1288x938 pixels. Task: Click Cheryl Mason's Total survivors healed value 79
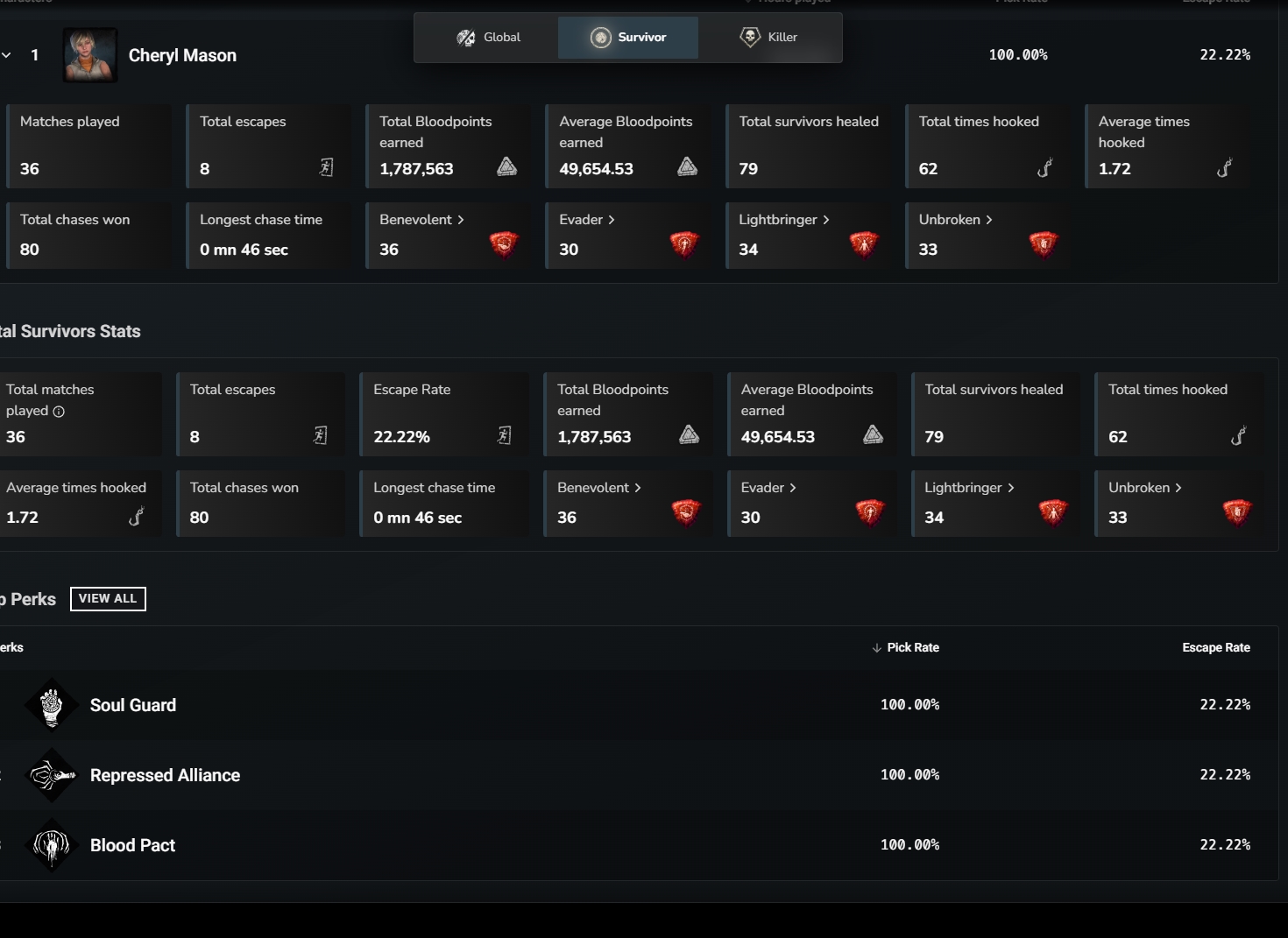click(x=748, y=169)
